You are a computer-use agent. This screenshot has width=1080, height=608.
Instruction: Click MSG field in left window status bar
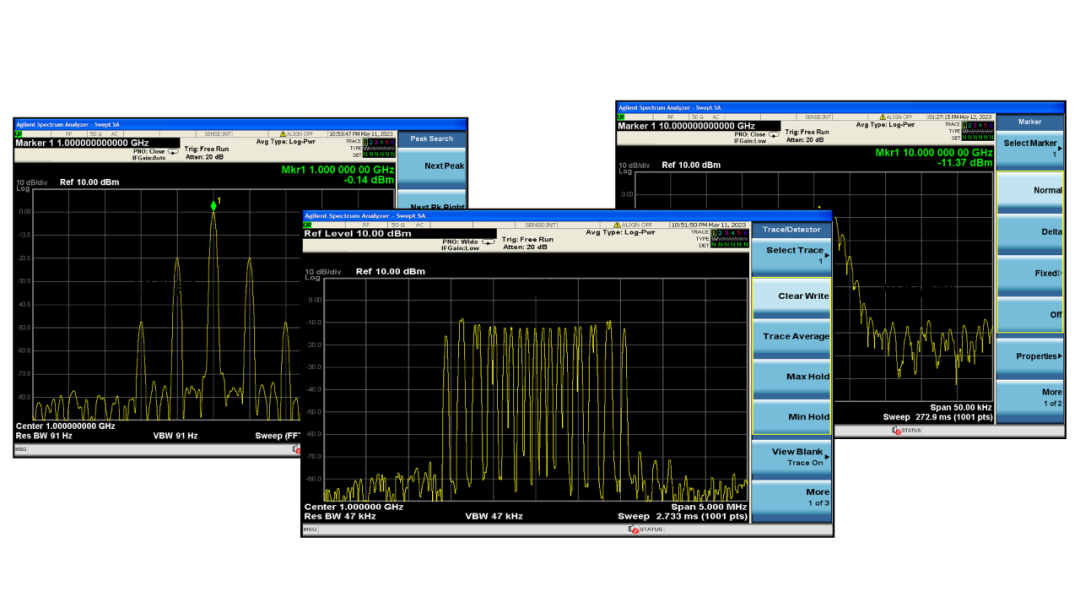click(21, 449)
